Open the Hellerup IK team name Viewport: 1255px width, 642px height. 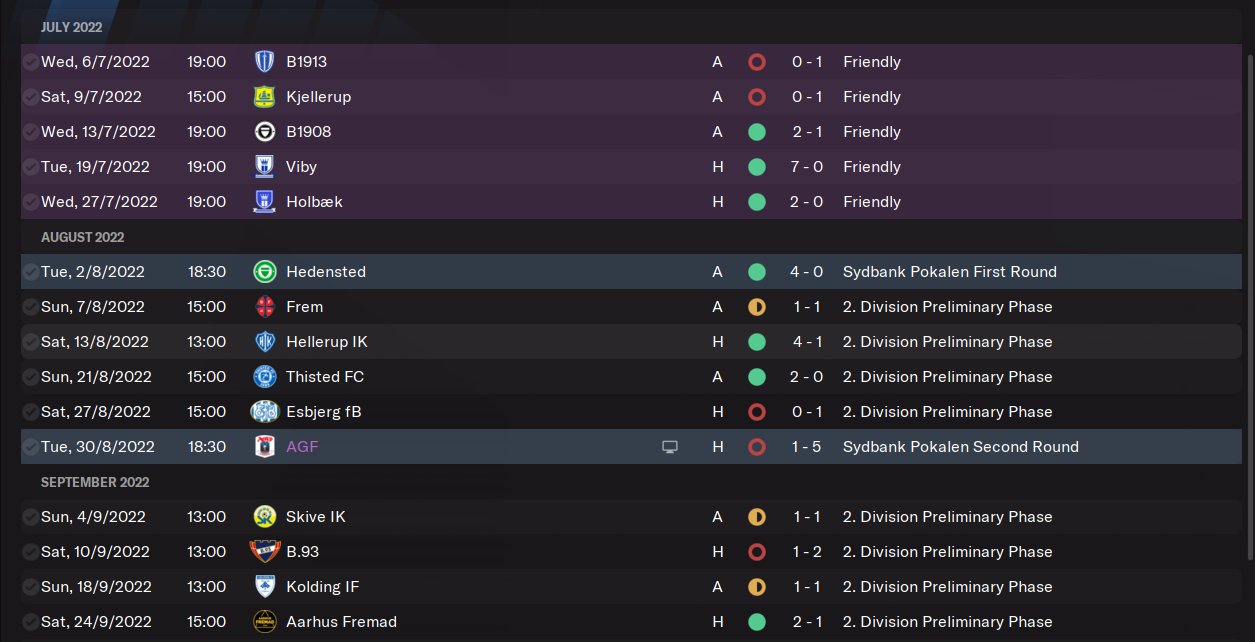(326, 342)
